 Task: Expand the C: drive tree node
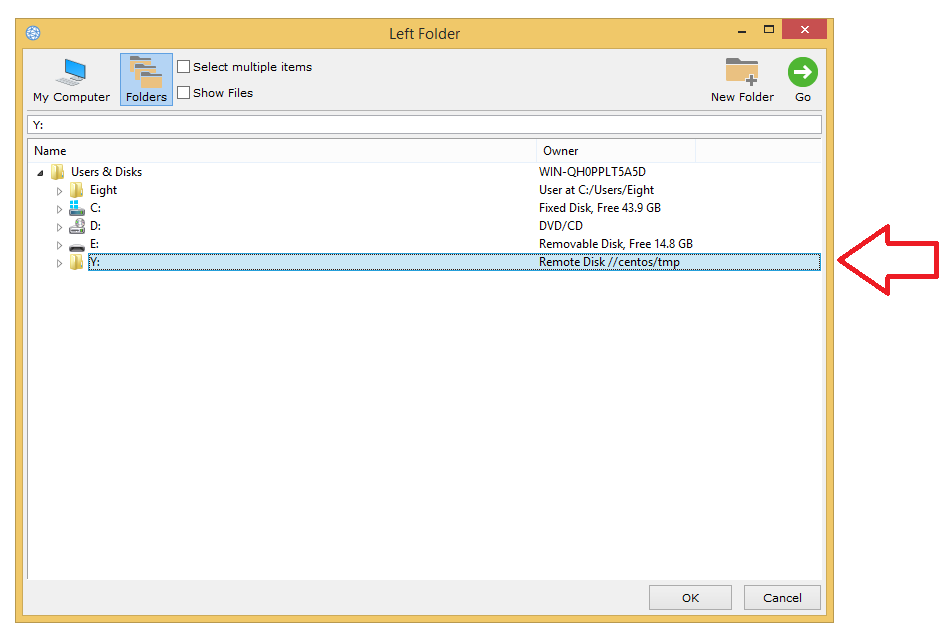[x=60, y=209]
